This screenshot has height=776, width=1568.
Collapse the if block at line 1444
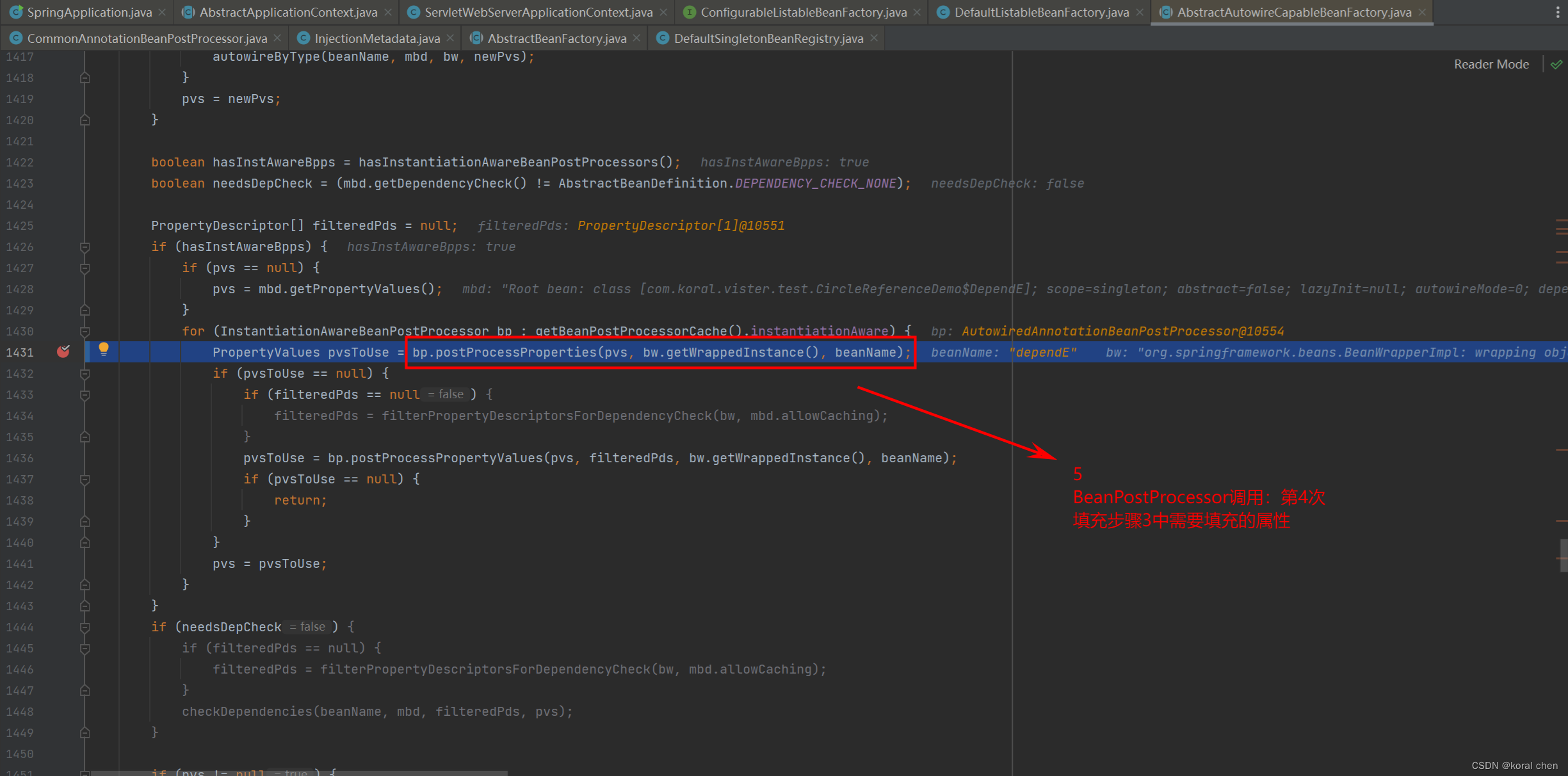pos(85,627)
